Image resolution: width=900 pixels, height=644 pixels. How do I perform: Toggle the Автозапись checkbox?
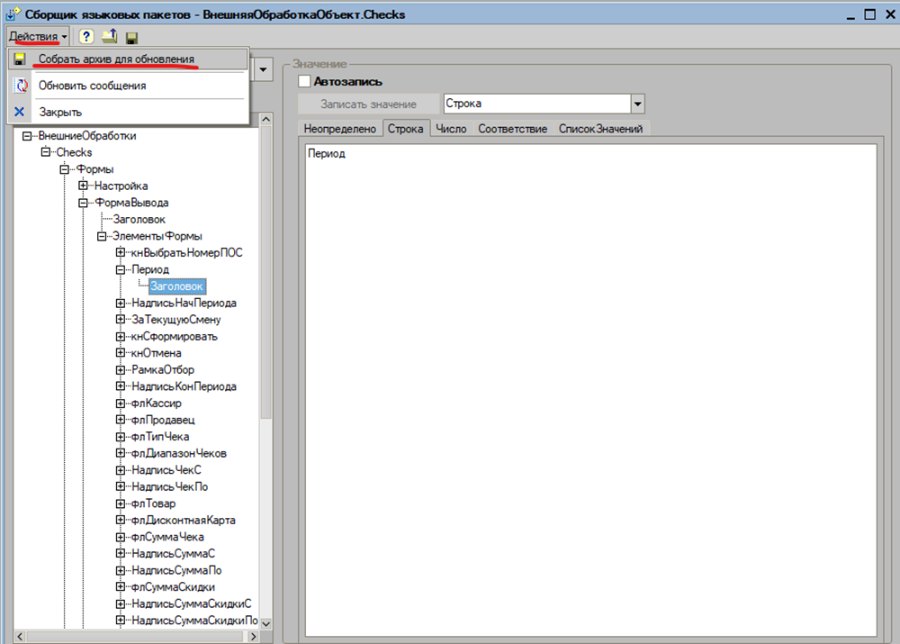[x=304, y=81]
